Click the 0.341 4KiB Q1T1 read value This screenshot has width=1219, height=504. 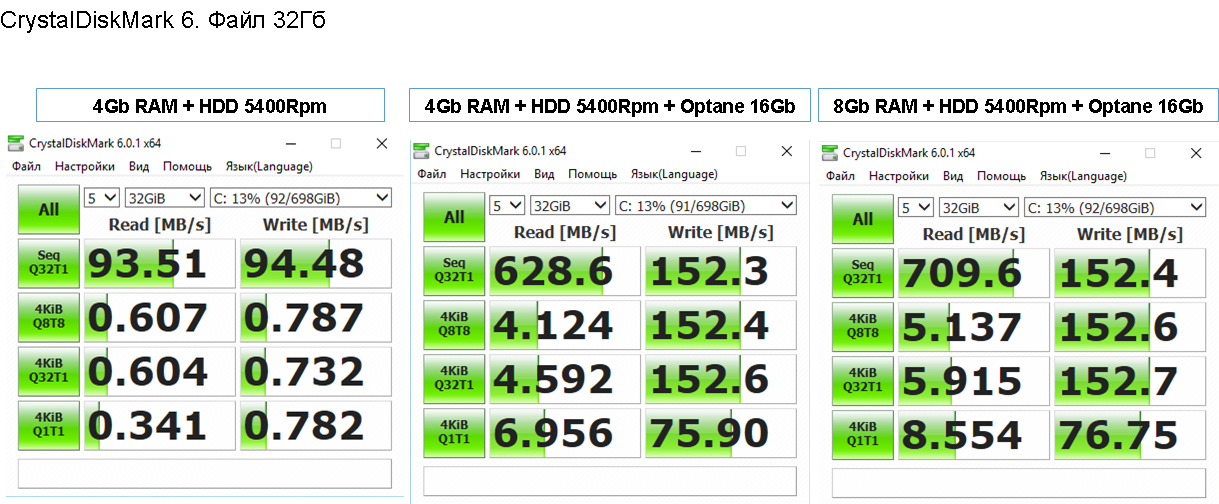pos(160,425)
